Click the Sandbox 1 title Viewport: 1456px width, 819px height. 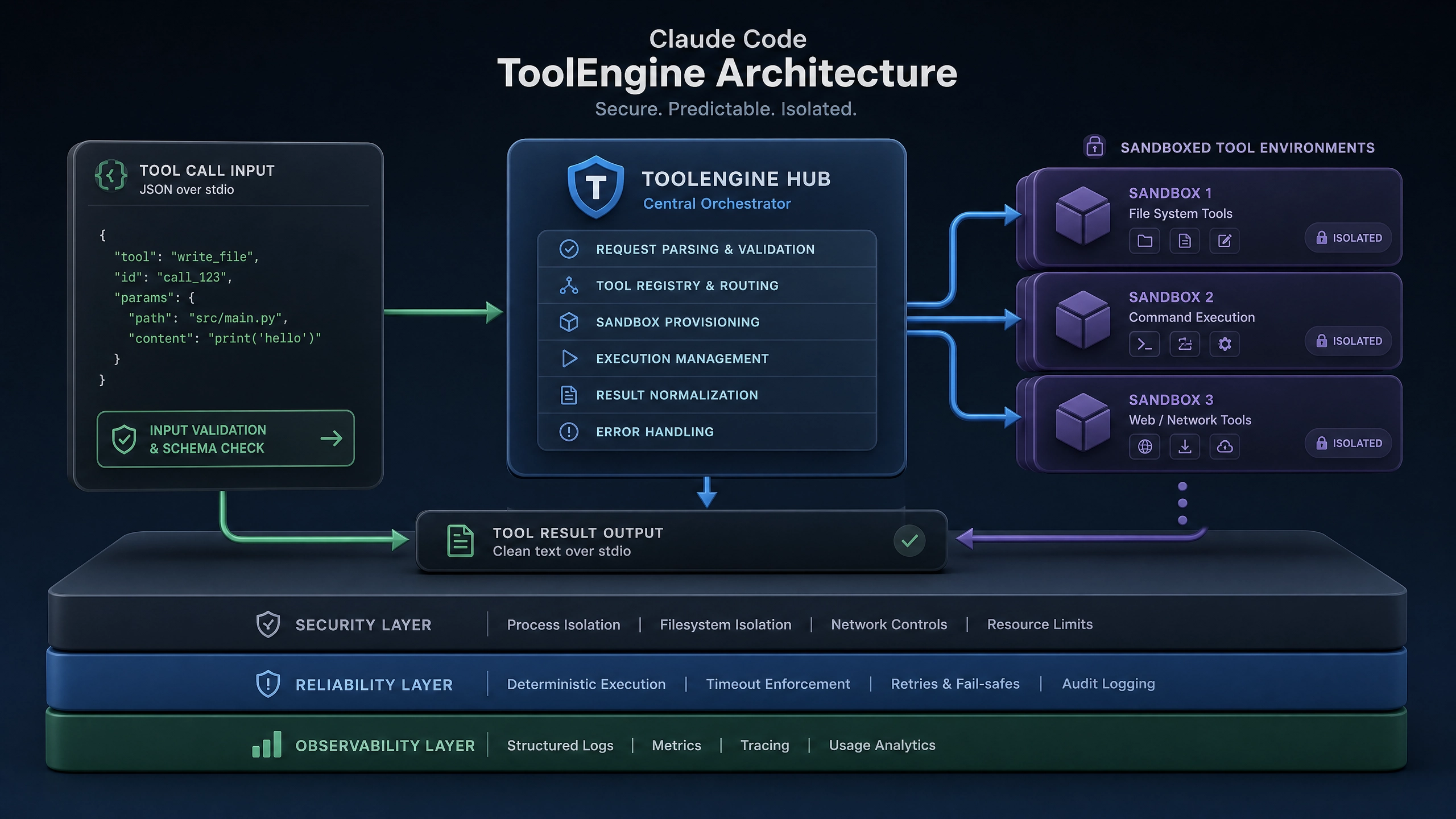tap(1170, 193)
